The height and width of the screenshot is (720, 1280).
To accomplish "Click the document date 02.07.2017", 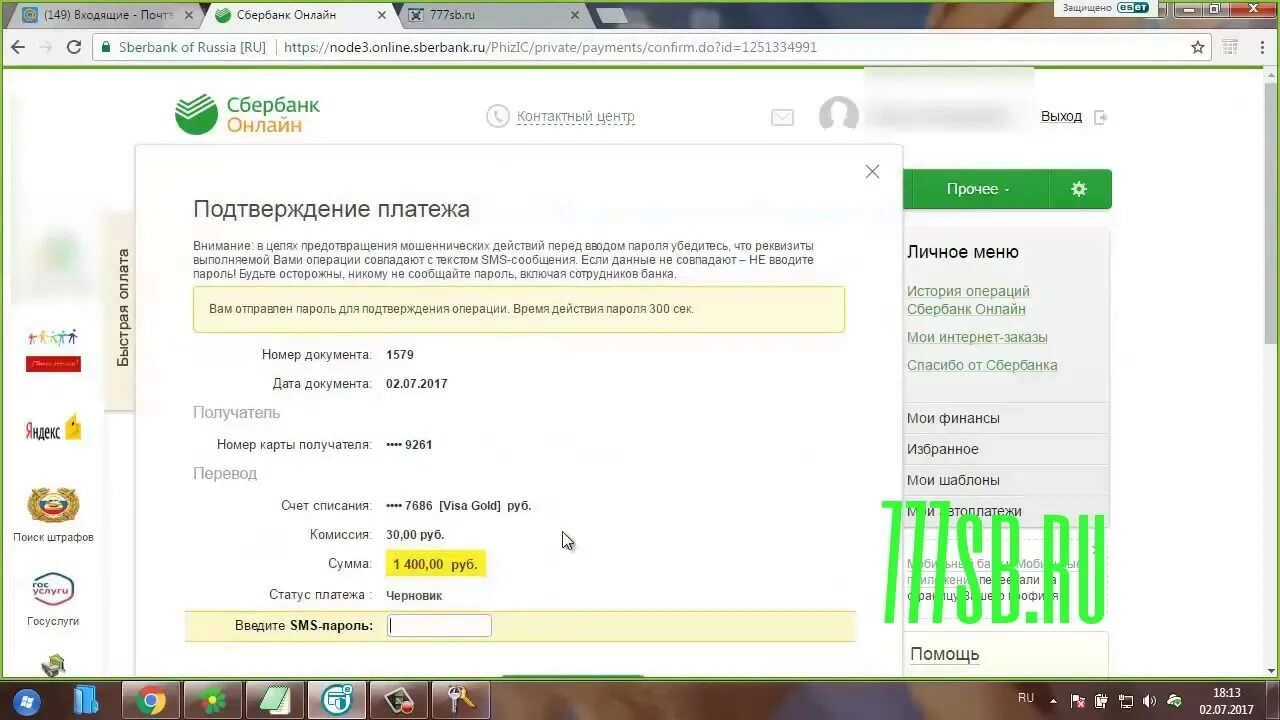I will pyautogui.click(x=417, y=384).
